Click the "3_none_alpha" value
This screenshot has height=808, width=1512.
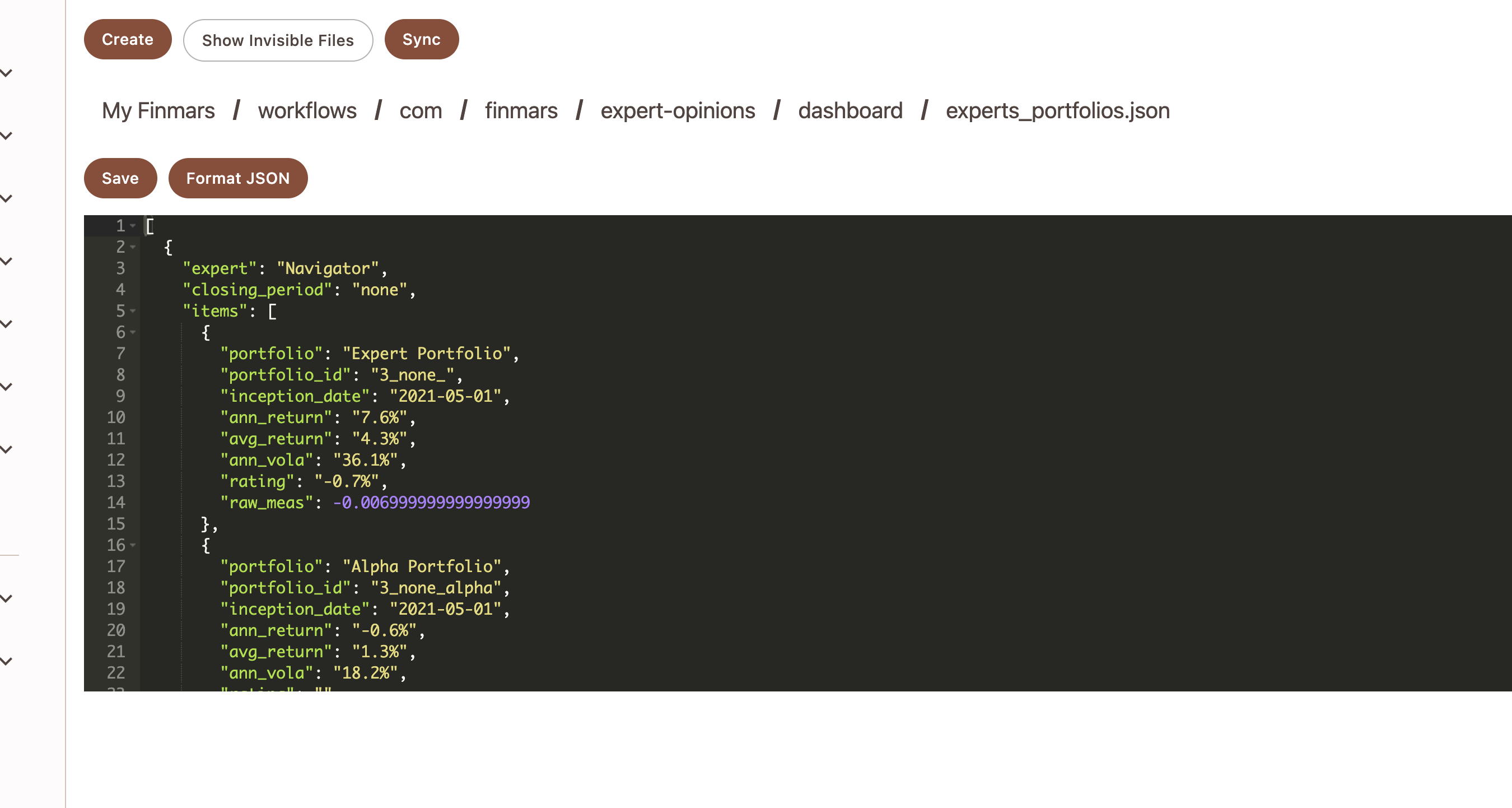(436, 587)
